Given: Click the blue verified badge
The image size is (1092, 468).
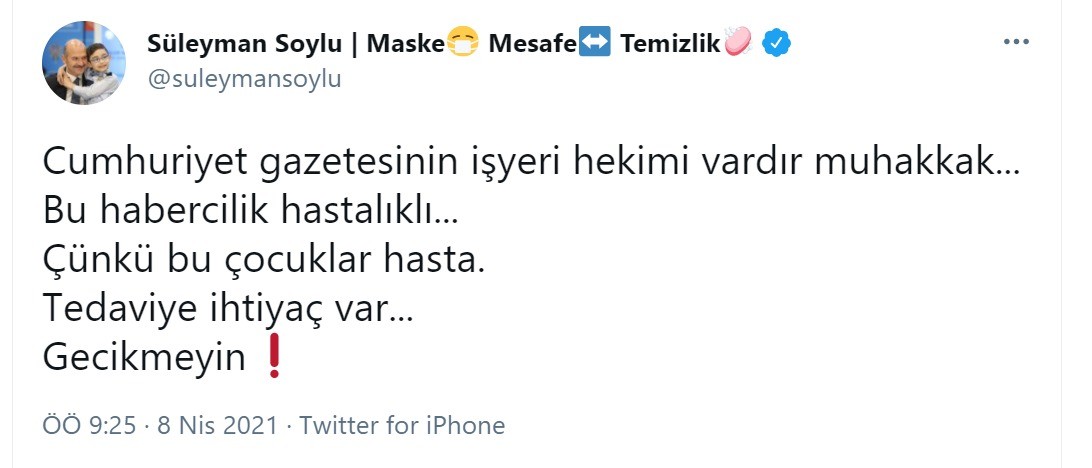Looking at the screenshot, I should 777,44.
